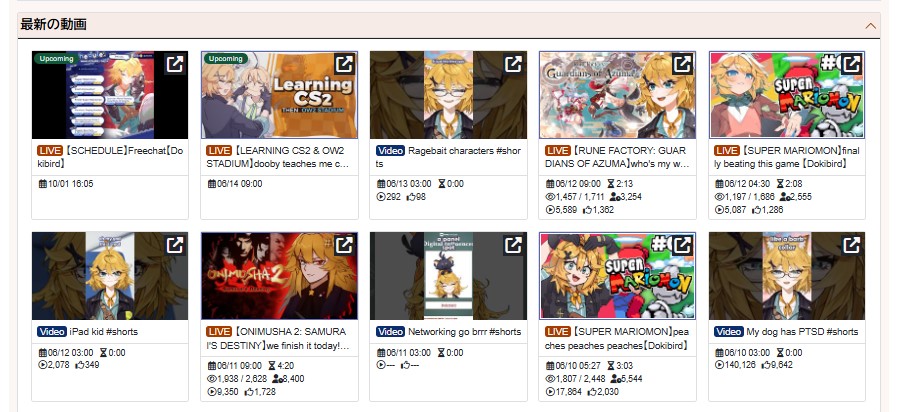Open external link icon on Learning CS2 thumbnail
The width and height of the screenshot is (898, 412).
[x=344, y=64]
